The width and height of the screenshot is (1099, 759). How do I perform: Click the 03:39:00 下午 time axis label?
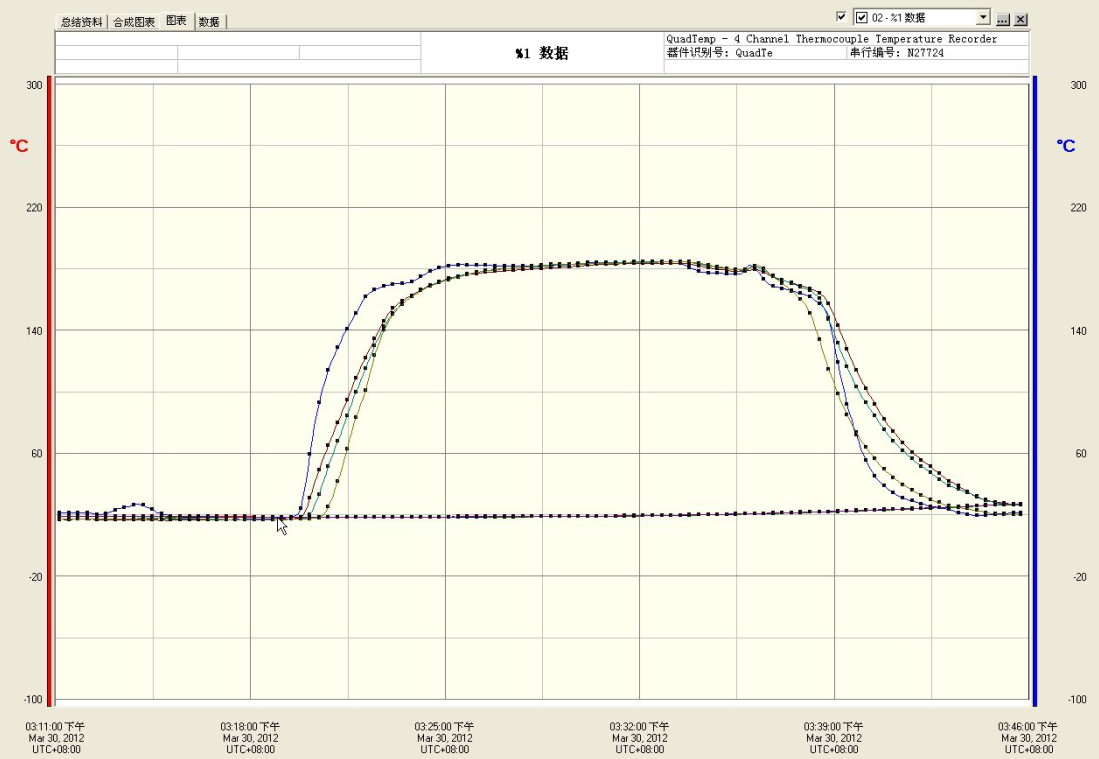point(834,727)
